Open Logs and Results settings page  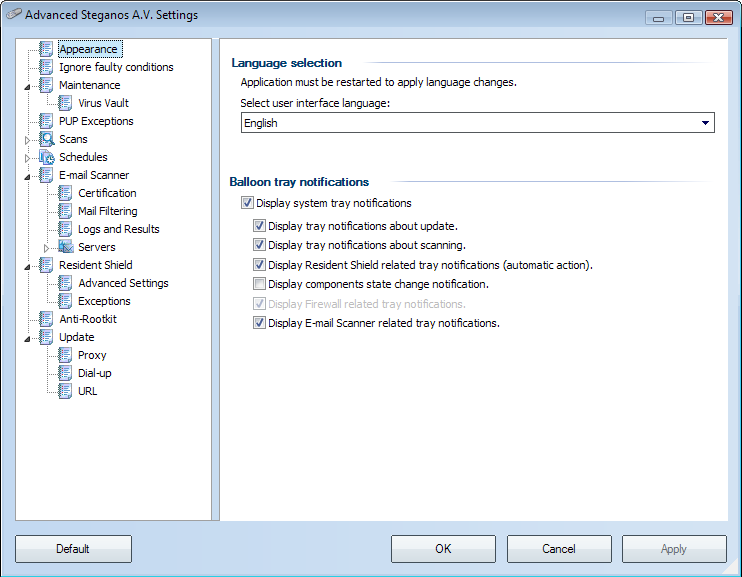(118, 229)
